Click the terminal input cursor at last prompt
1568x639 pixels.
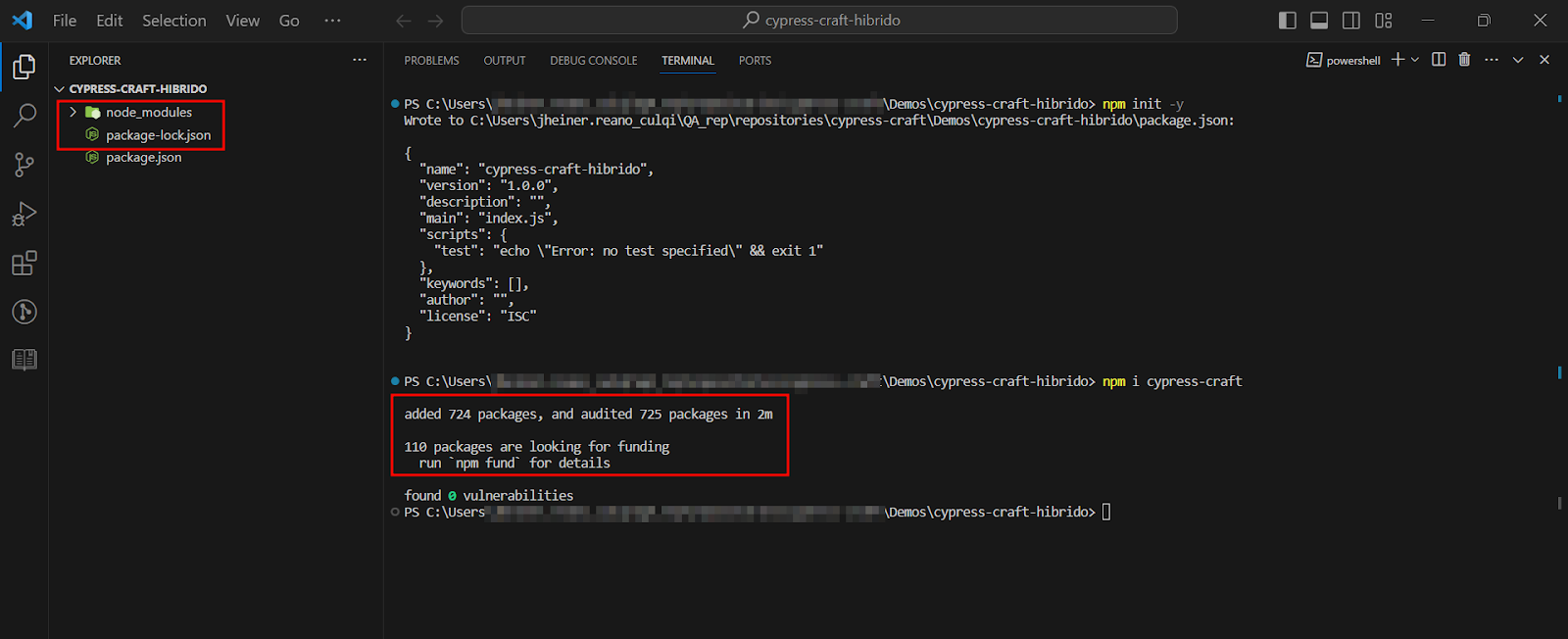[x=1106, y=512]
